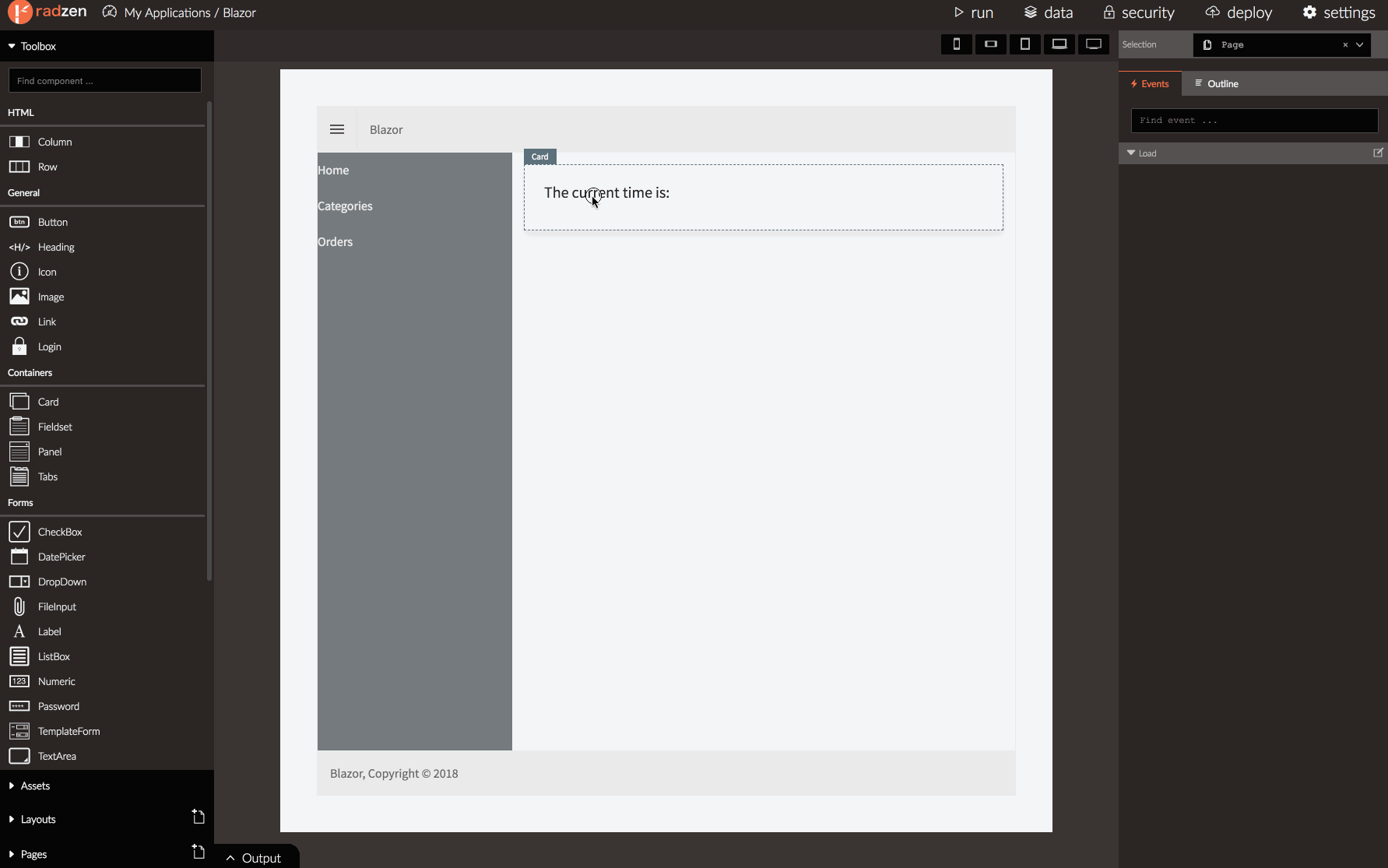
Task: Switch preview to phone portrait size
Action: pyautogui.click(x=957, y=44)
